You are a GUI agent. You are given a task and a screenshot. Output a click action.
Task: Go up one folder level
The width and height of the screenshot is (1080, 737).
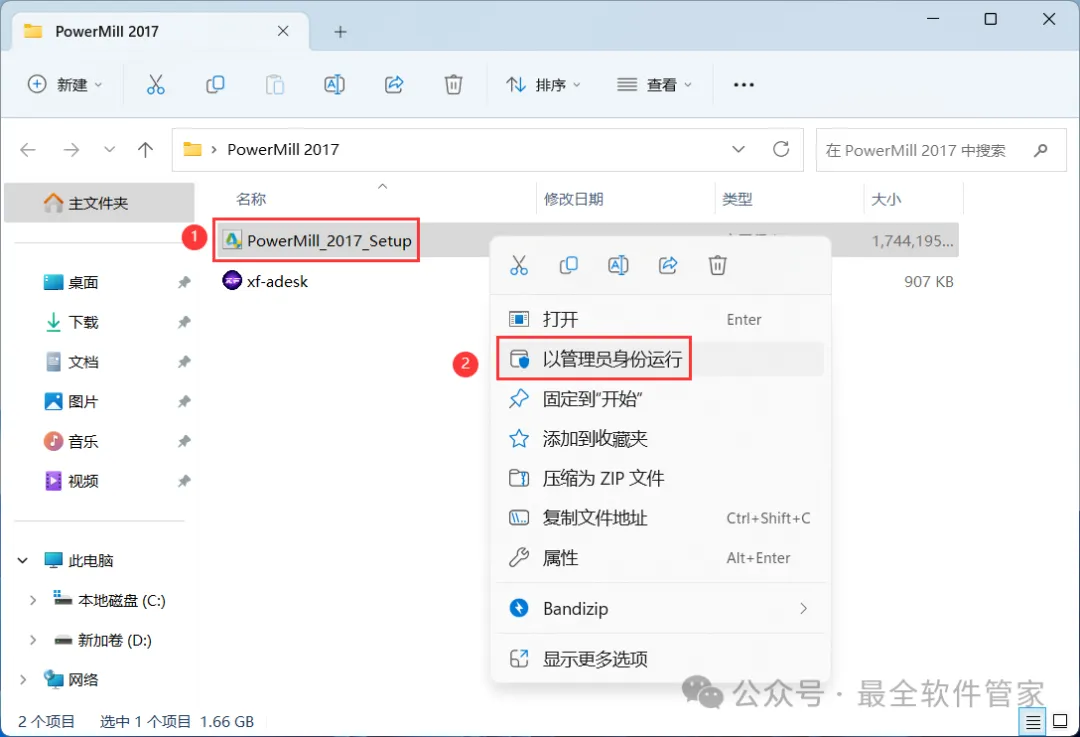[145, 149]
